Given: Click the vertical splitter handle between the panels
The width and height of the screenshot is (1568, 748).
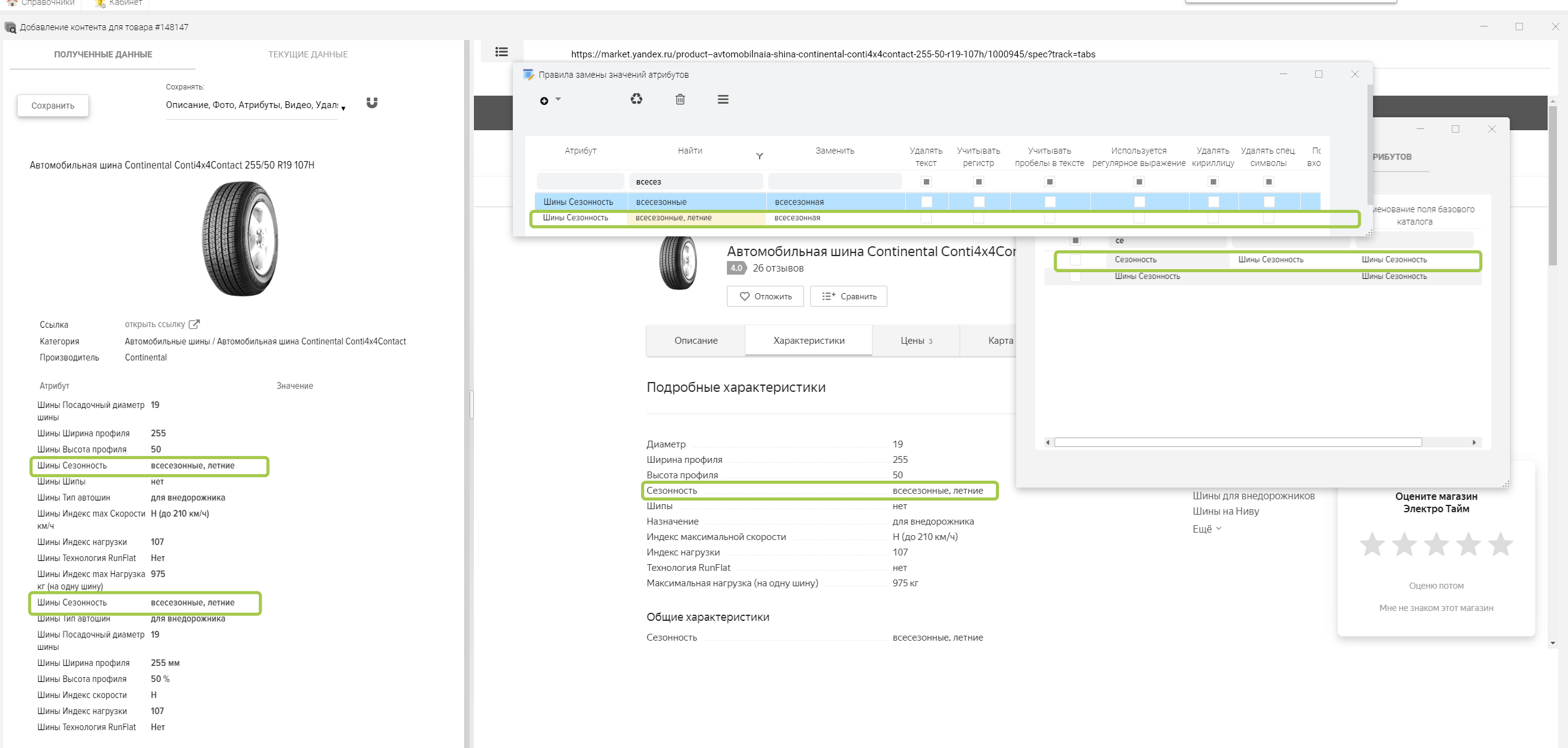Looking at the screenshot, I should [471, 405].
